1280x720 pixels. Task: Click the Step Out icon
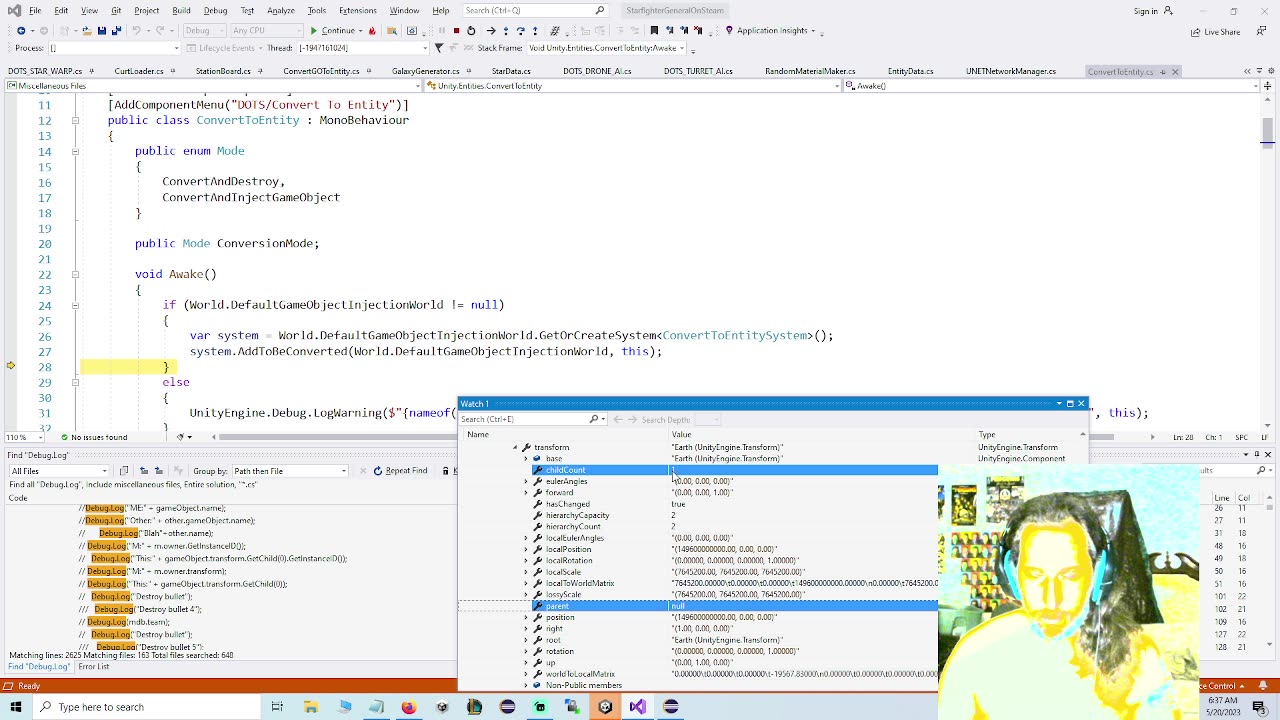(534, 31)
